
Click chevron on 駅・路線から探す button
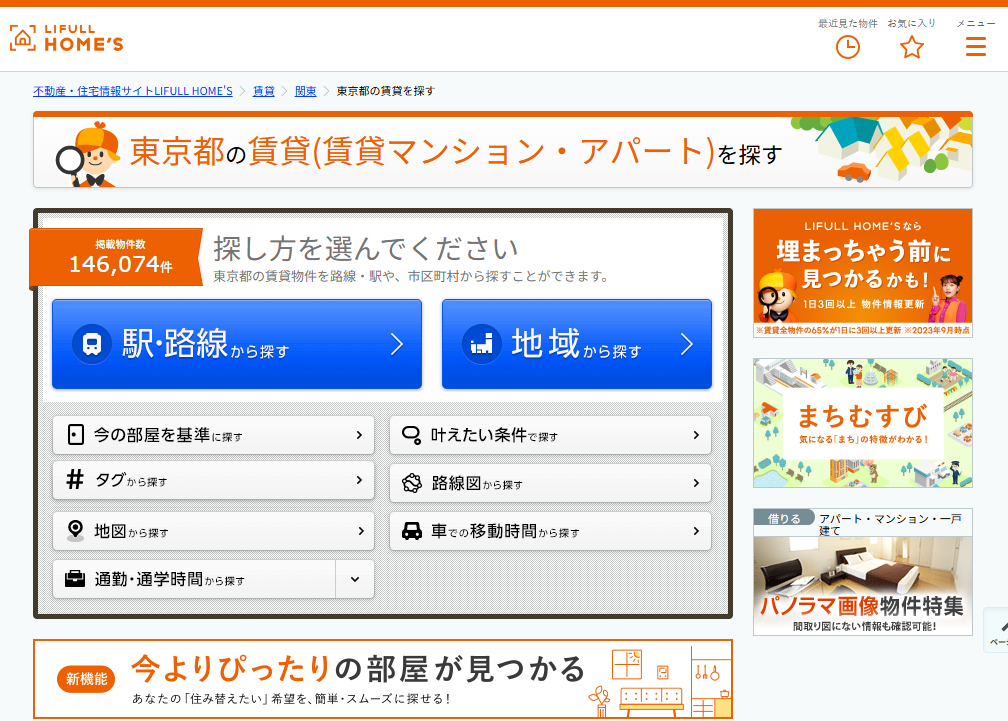(x=397, y=344)
